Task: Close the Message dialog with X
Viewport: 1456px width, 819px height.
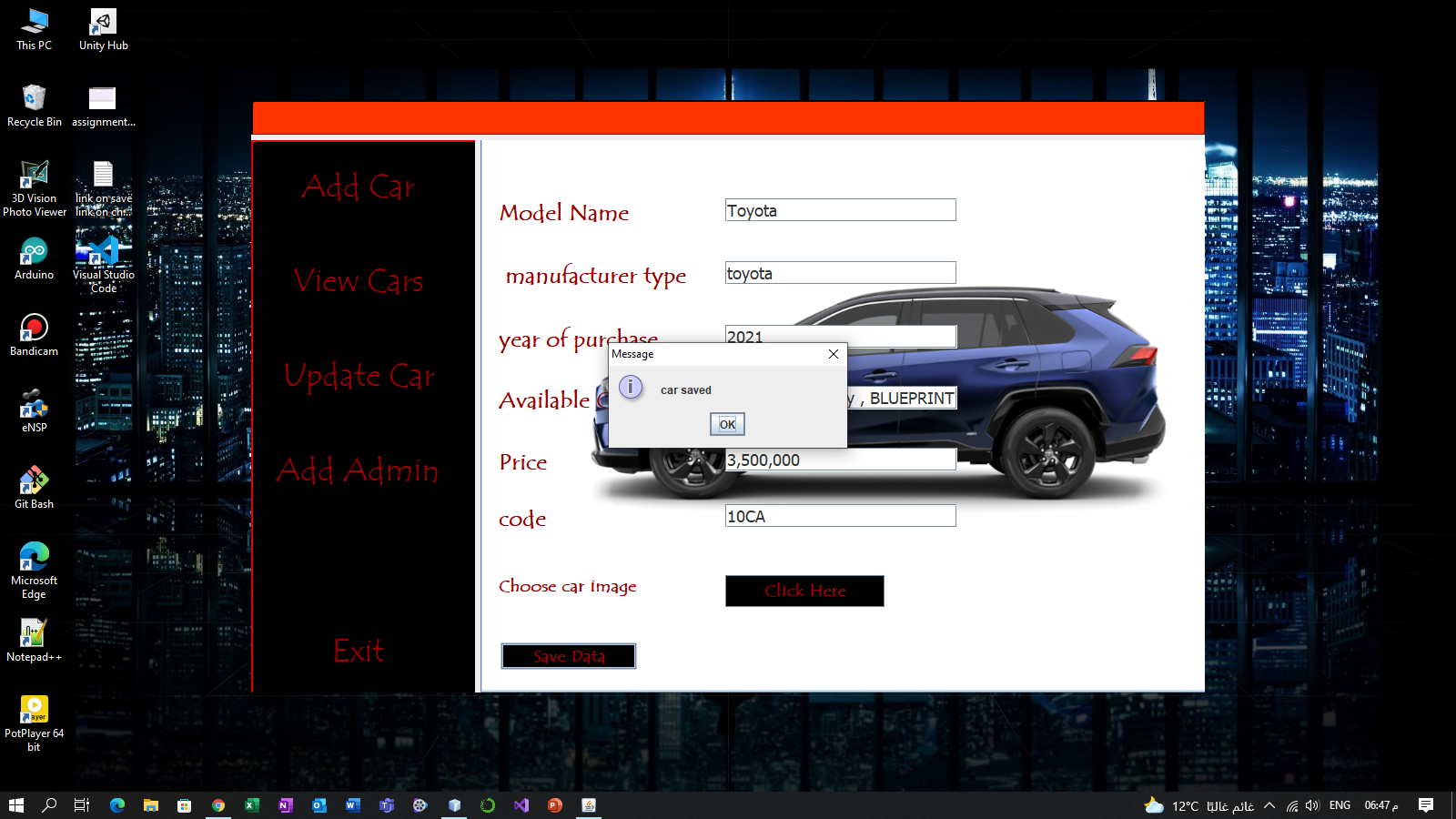Action: coord(834,354)
